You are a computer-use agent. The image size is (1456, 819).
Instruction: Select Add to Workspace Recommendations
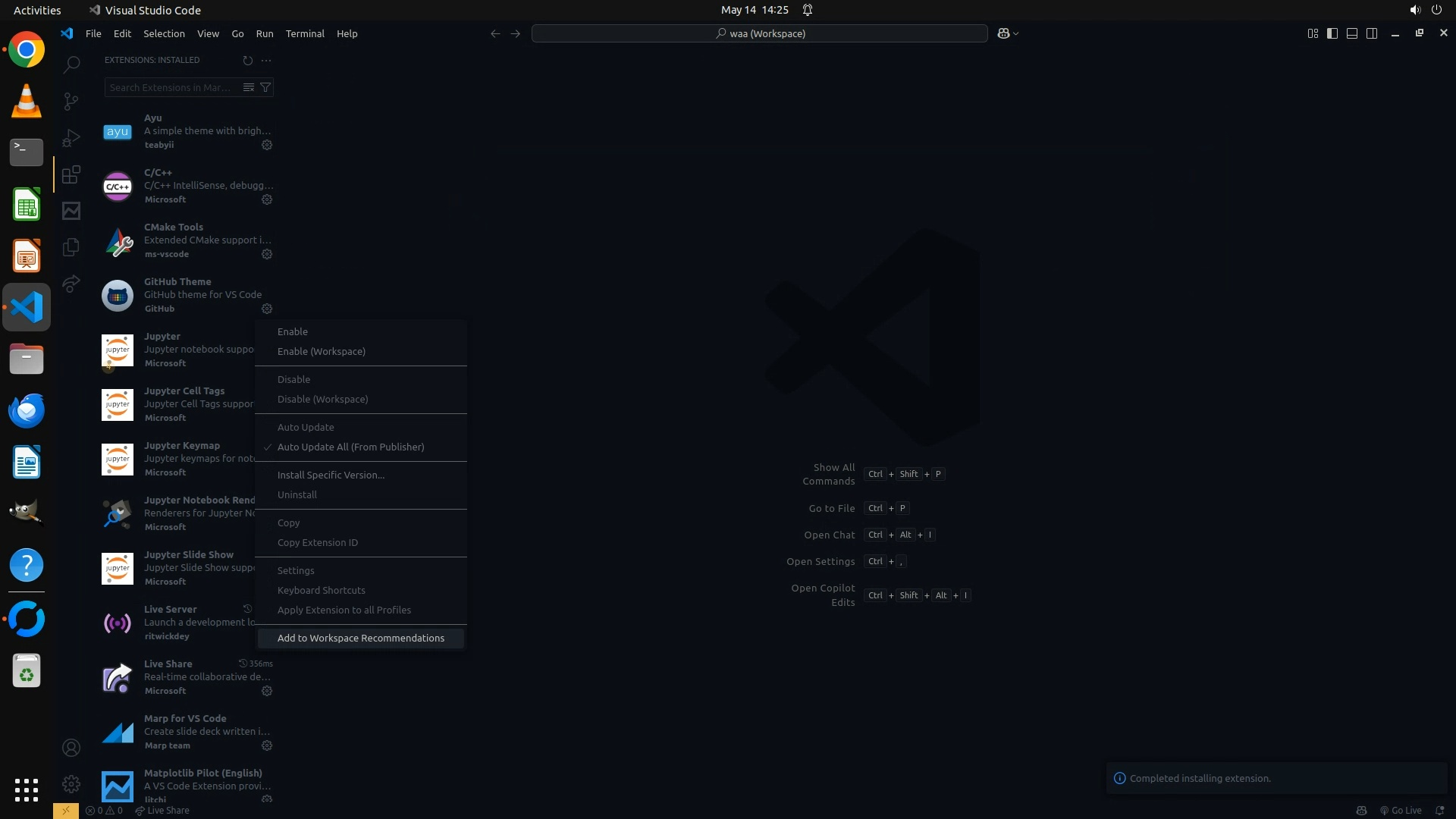pyautogui.click(x=361, y=638)
